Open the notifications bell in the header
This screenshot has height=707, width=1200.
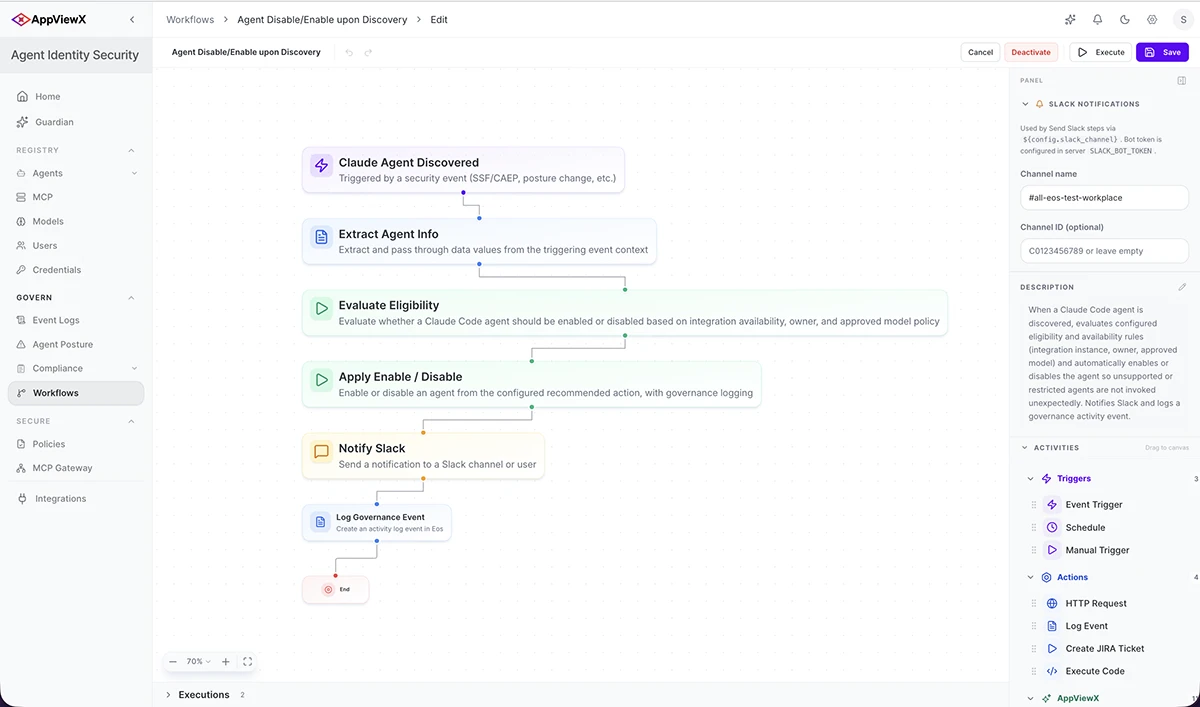point(1097,20)
